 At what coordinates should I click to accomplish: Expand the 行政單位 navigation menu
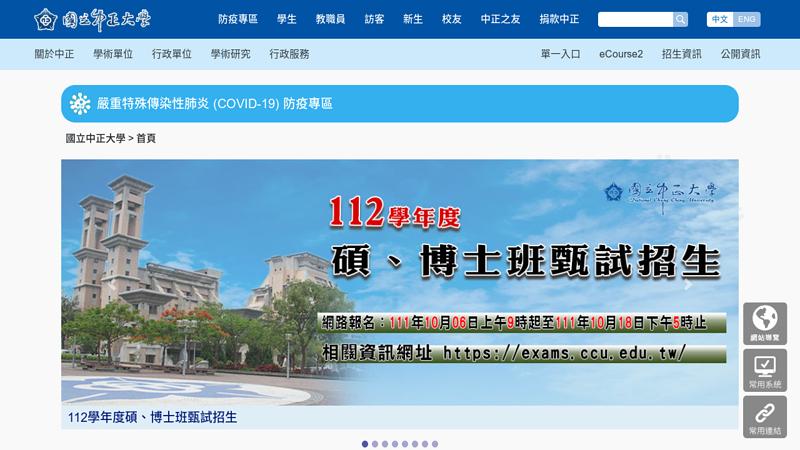(171, 54)
